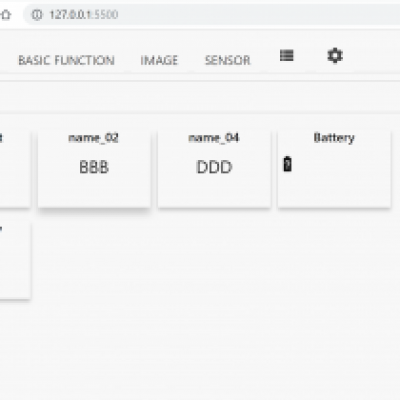The image size is (400, 400).
Task: Click the BBB value text
Action: 94,167
